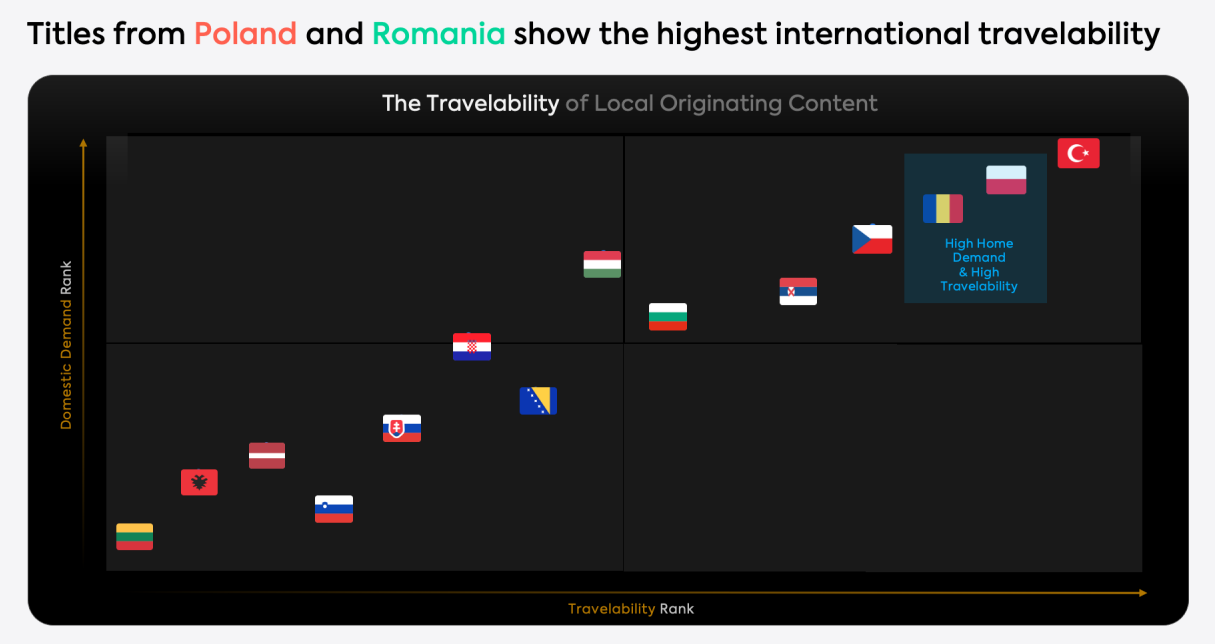
Task: Select the Poland flag in highlighted box
Action: click(x=1005, y=180)
